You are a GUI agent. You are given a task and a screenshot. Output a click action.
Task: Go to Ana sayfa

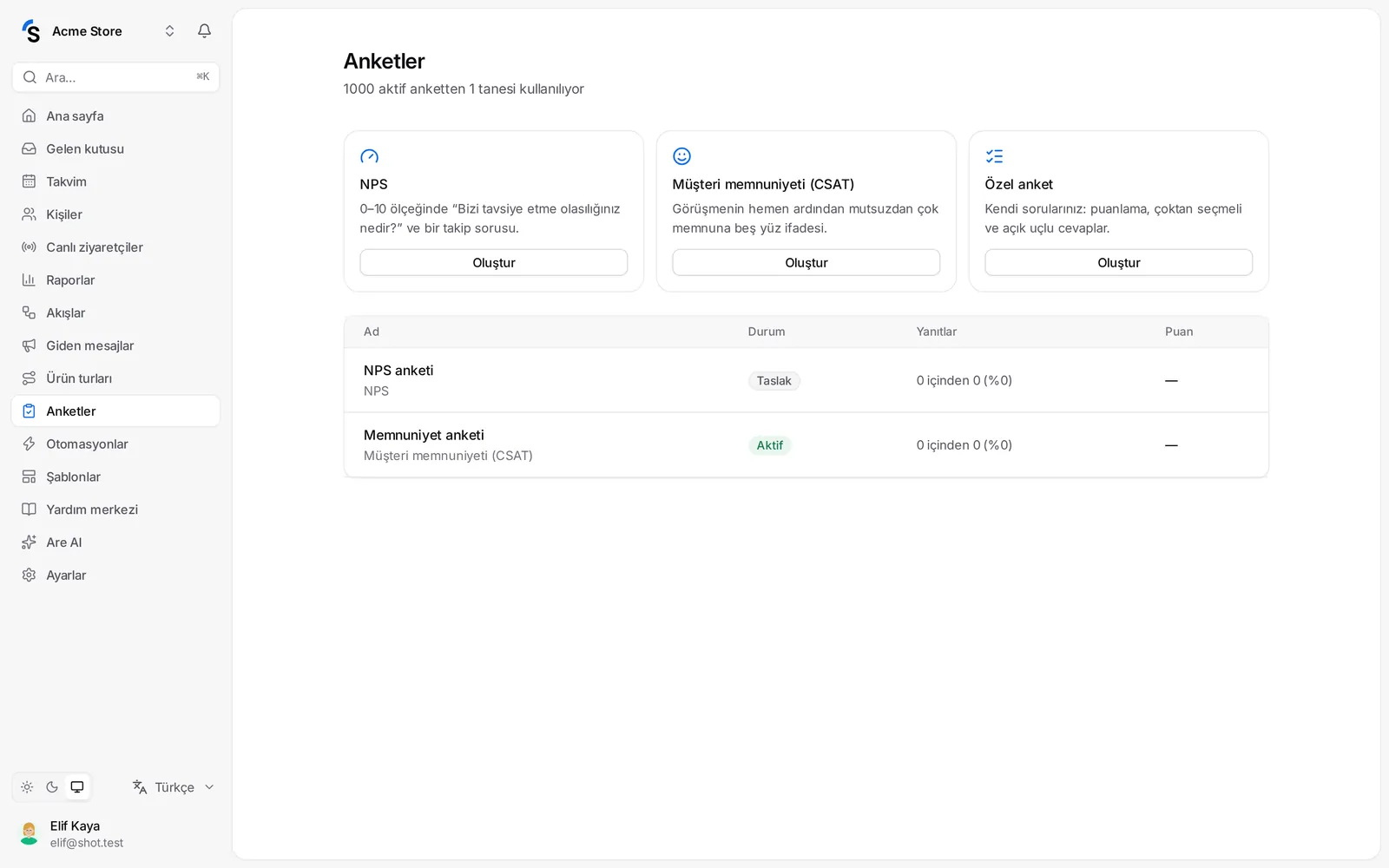coord(115,116)
